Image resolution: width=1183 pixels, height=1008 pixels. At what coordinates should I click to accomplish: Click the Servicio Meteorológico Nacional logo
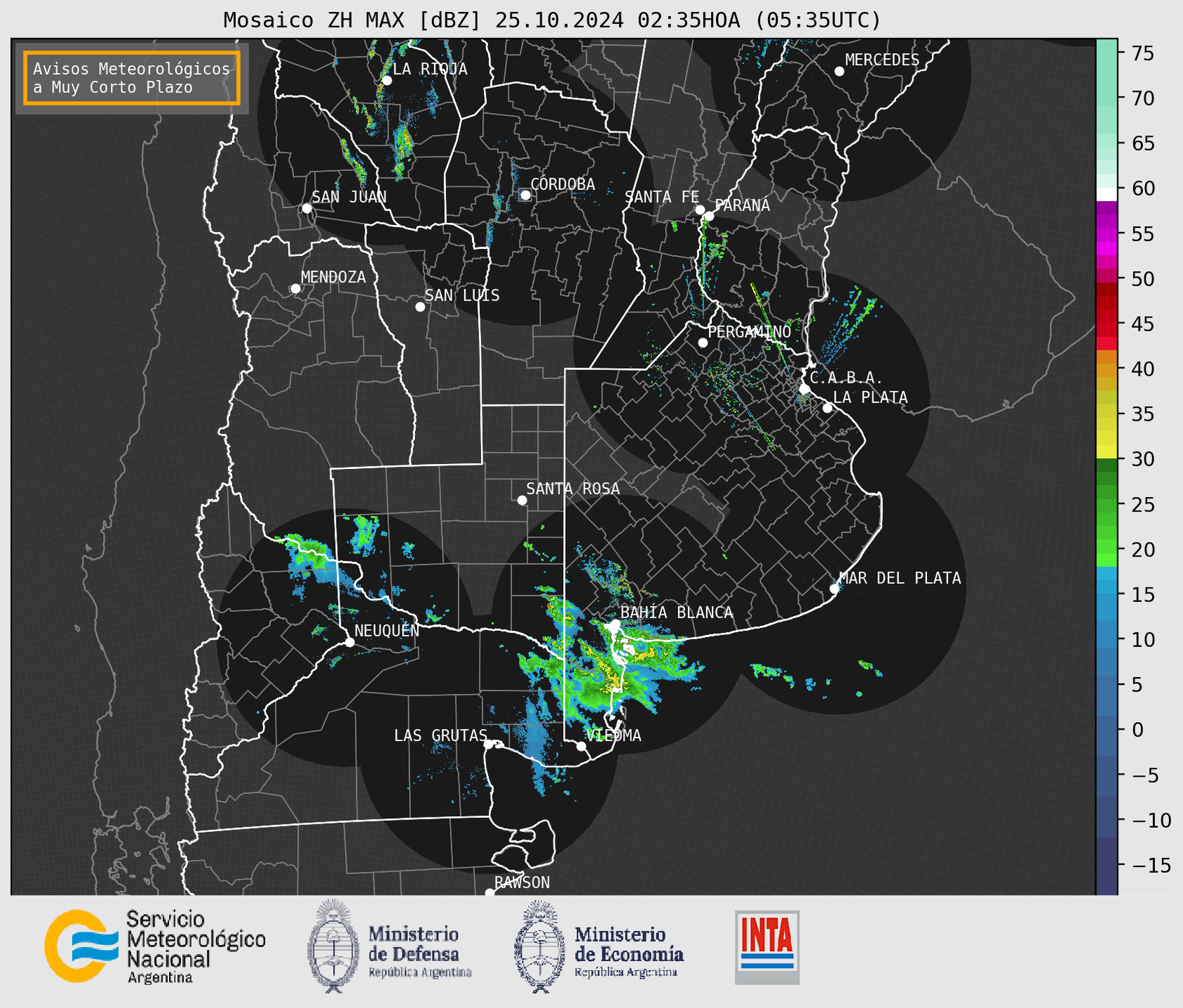(x=155, y=947)
